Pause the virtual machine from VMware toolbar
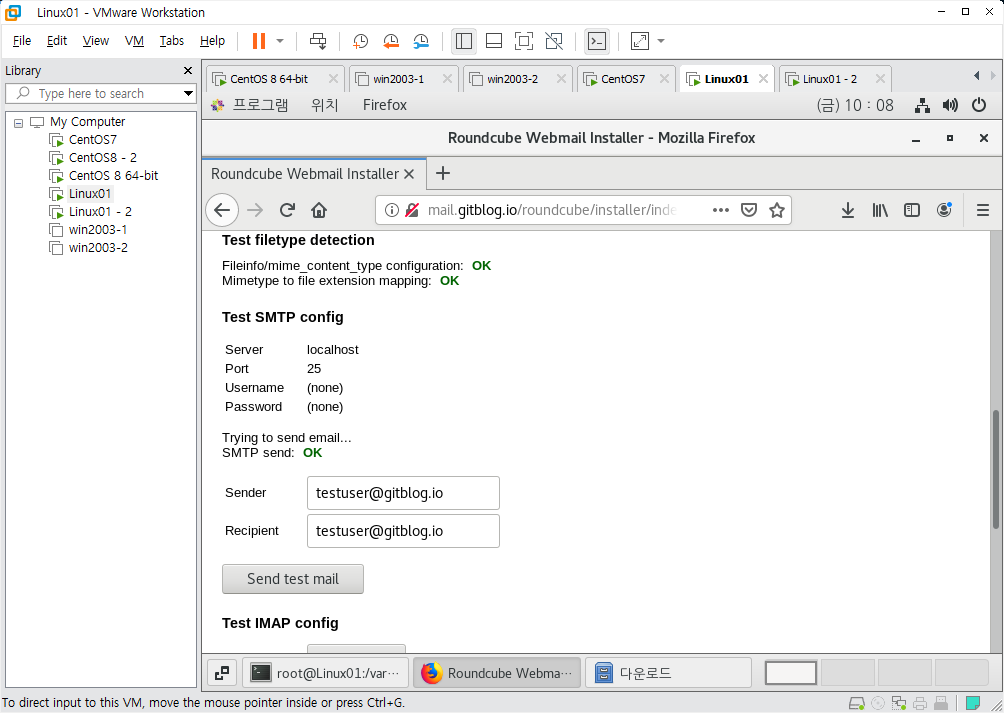Image resolution: width=1004 pixels, height=713 pixels. pos(259,41)
